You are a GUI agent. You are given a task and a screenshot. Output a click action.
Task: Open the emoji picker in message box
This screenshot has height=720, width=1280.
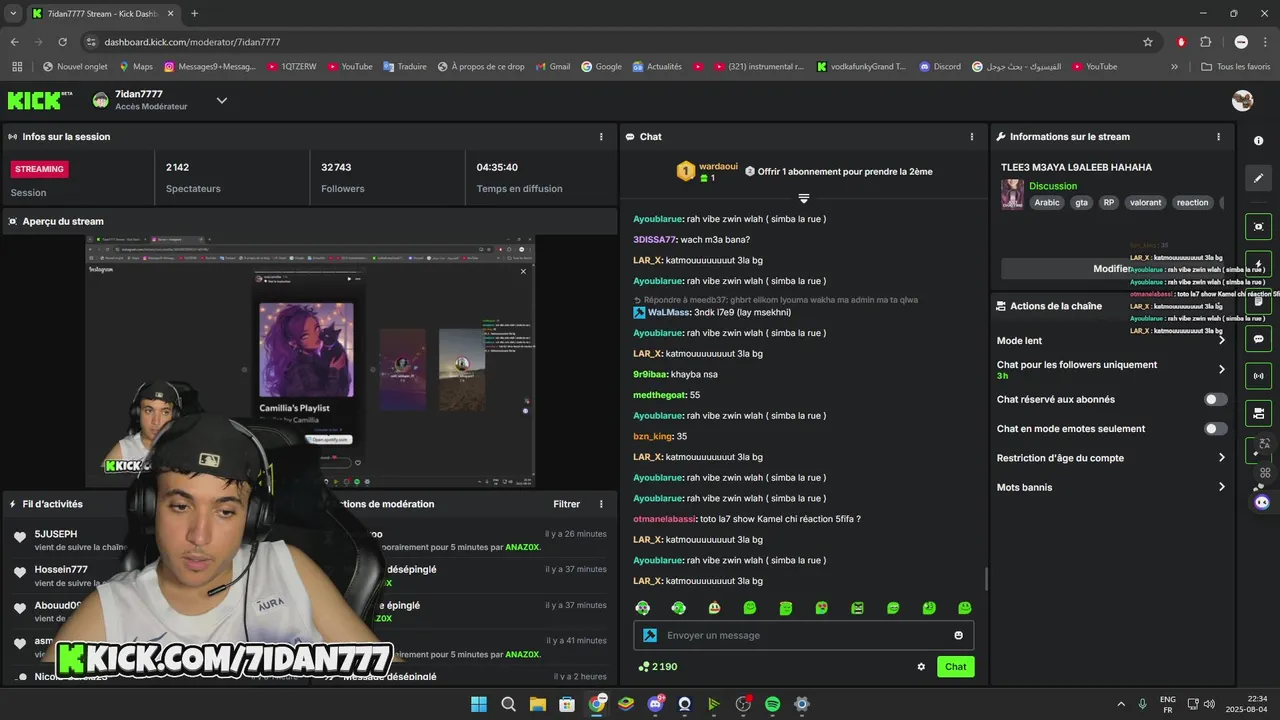(958, 635)
